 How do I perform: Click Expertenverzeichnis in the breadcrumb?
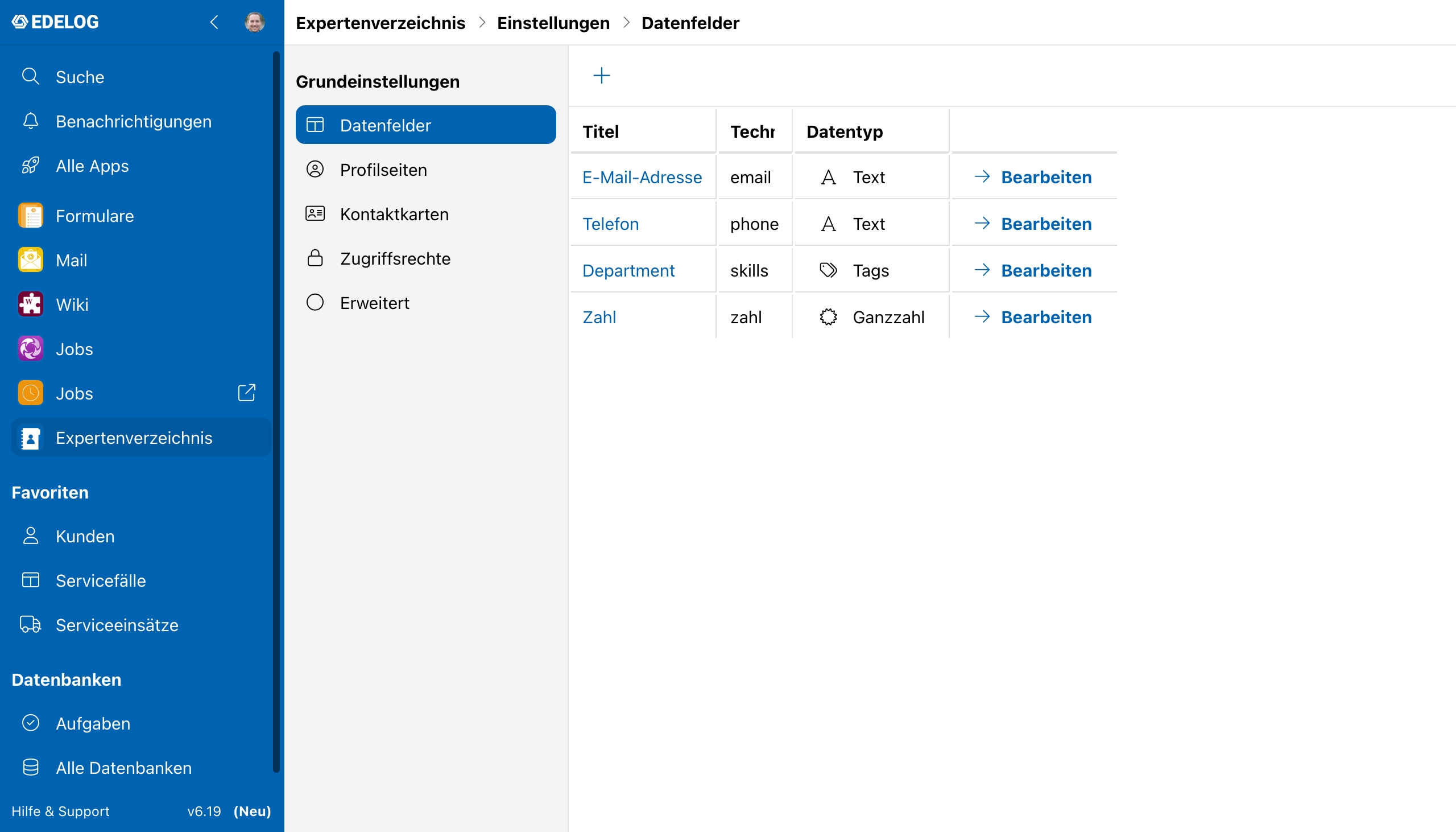(380, 23)
